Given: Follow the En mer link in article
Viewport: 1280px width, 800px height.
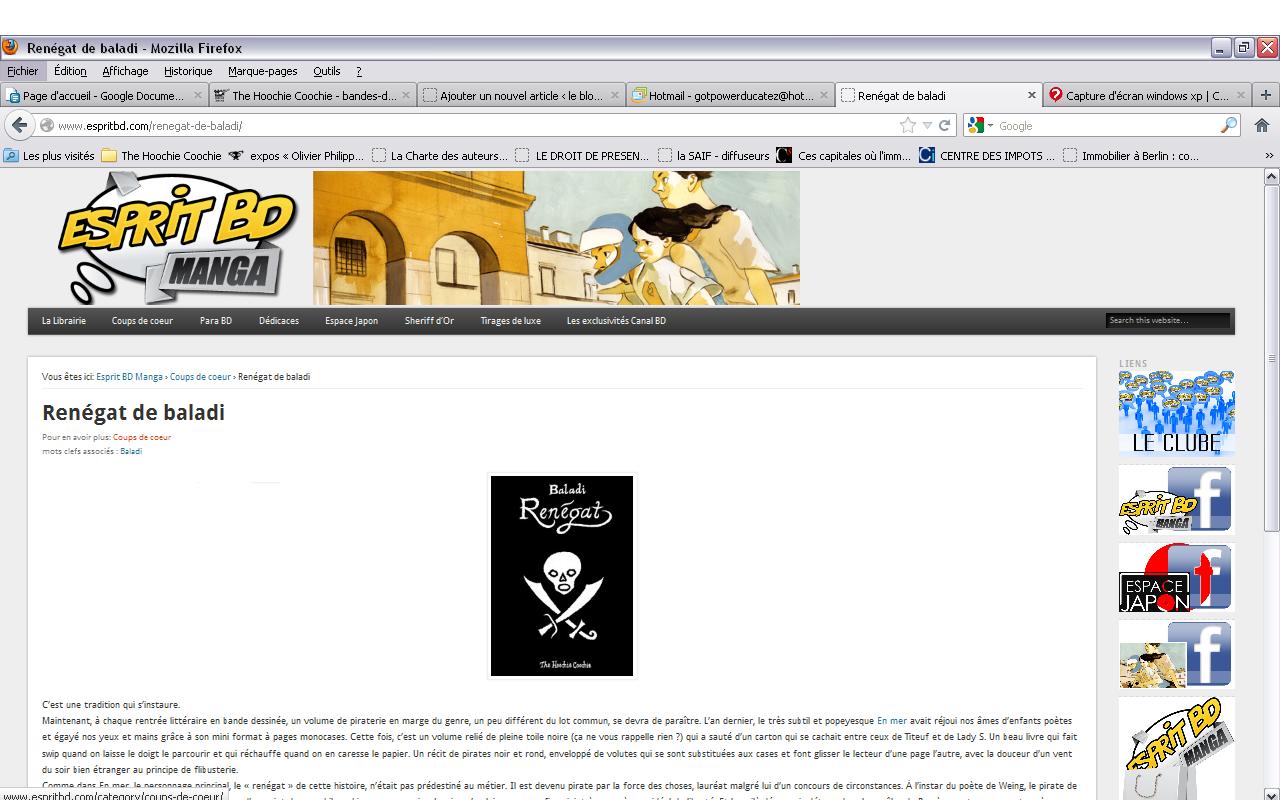Looking at the screenshot, I should (892, 721).
